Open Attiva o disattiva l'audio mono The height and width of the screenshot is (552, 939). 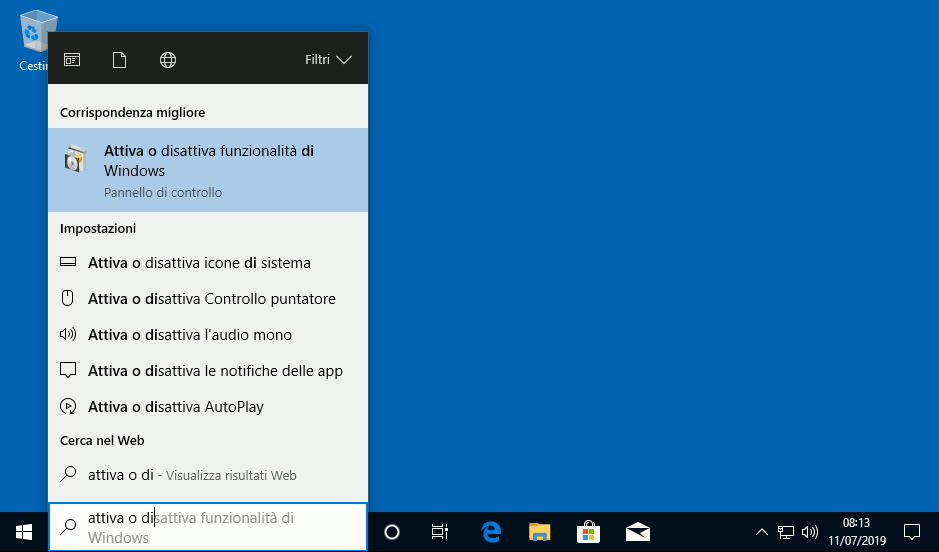tap(208, 335)
